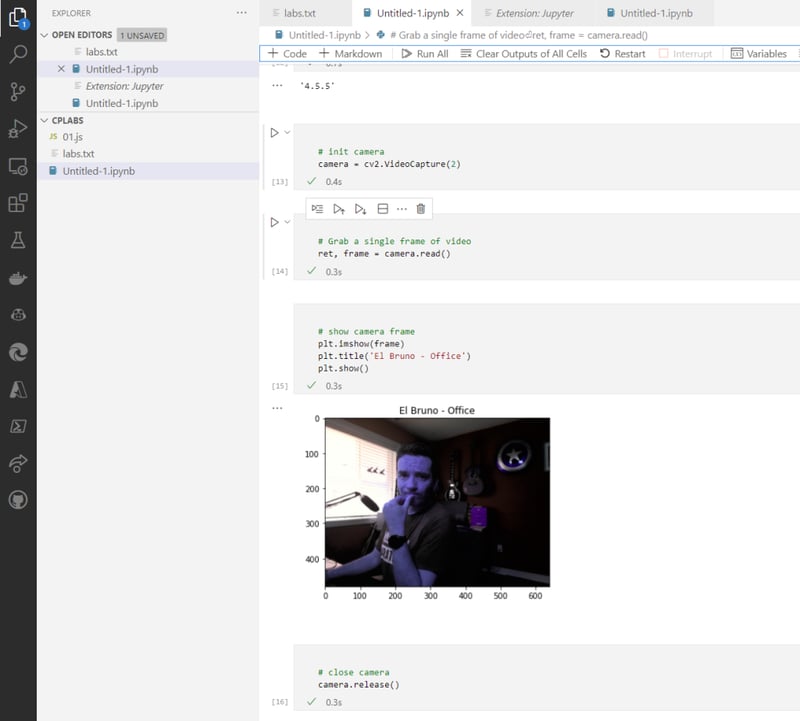Click the plotted camera frame image

pyautogui.click(x=437, y=502)
